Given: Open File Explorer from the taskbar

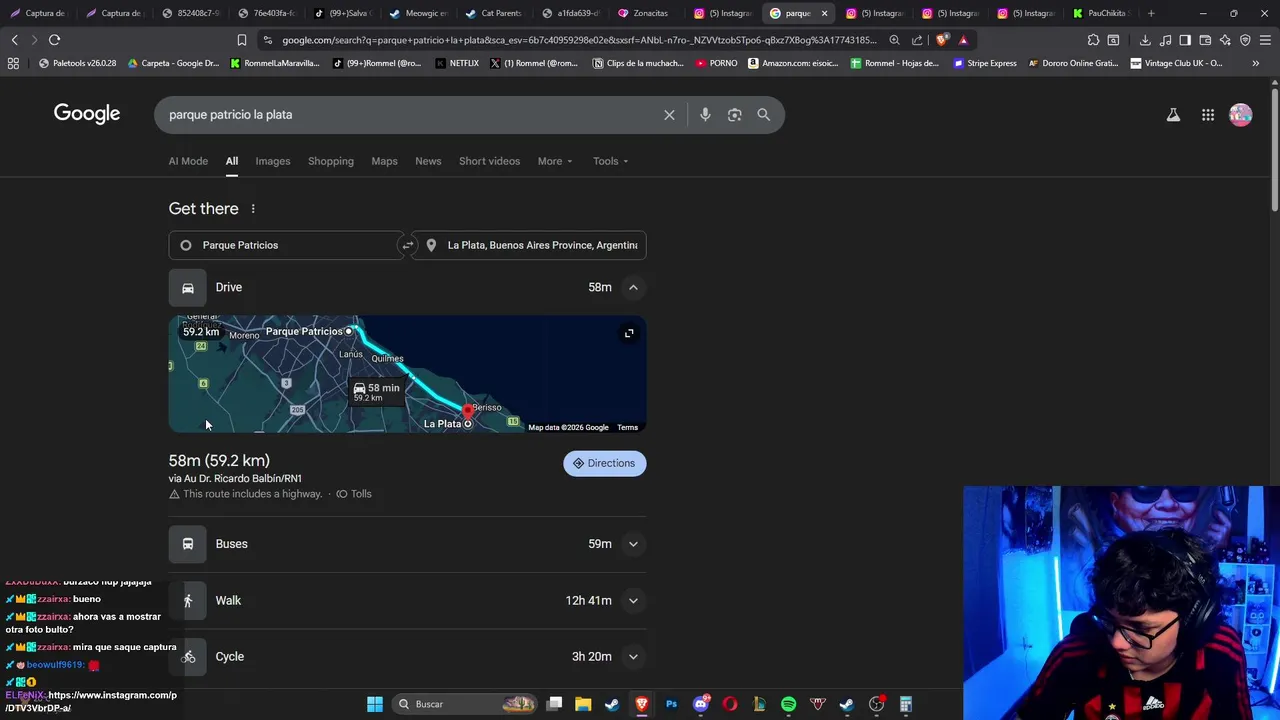Looking at the screenshot, I should 583,704.
